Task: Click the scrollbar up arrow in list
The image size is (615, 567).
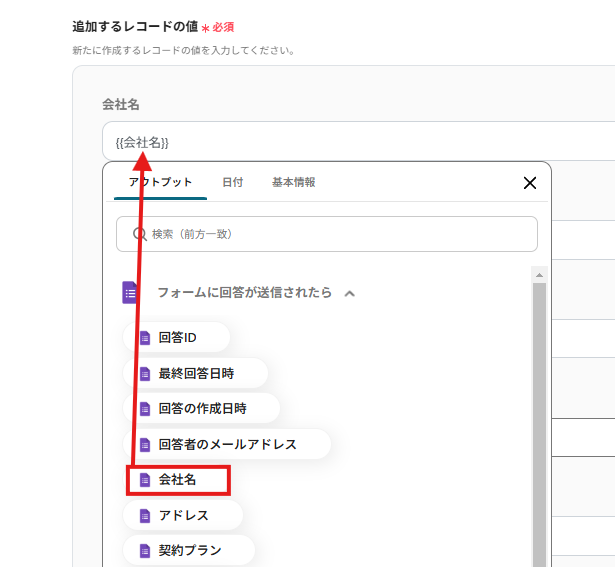Action: (x=539, y=275)
